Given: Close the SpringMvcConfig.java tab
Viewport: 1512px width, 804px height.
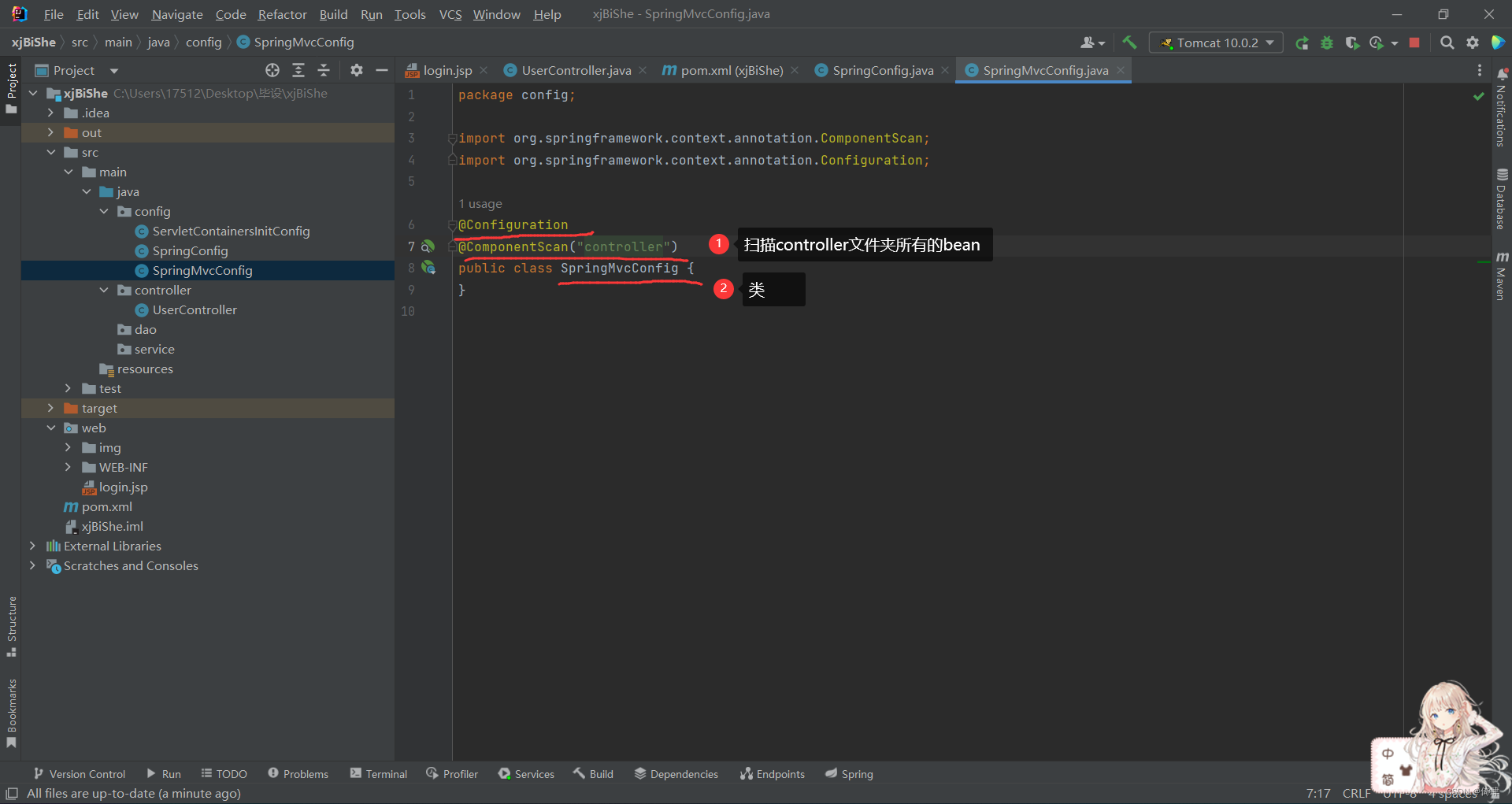Looking at the screenshot, I should pos(1120,70).
